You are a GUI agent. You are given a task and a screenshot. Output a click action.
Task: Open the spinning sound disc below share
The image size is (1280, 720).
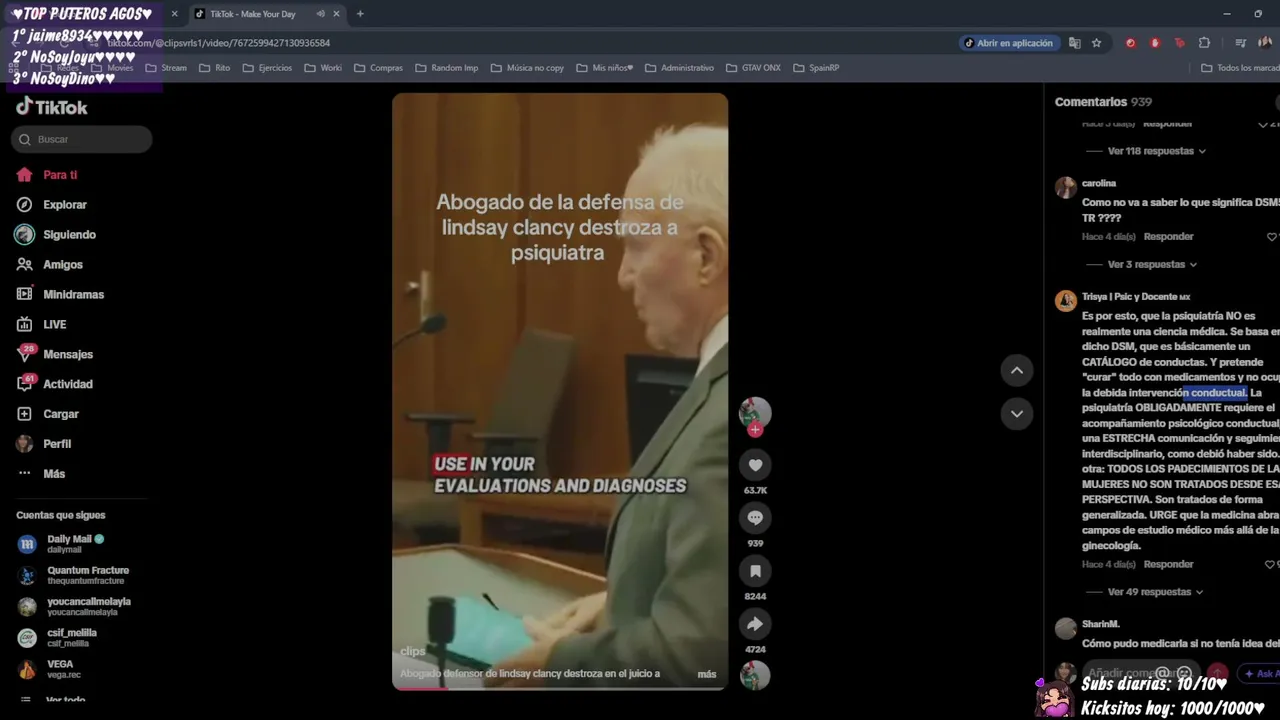tap(755, 676)
